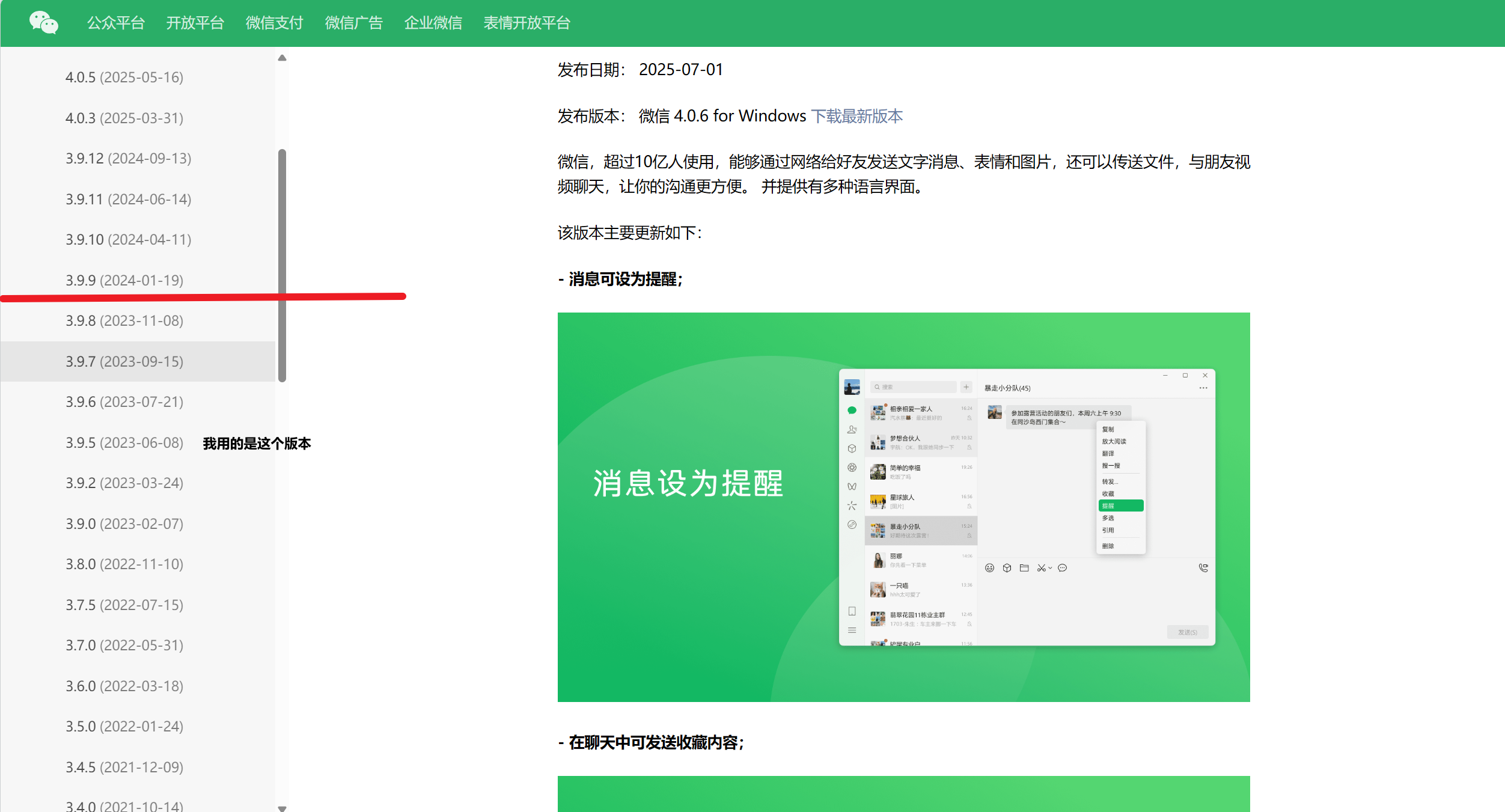Screen dimensions: 1505x812
Task: Open 开放平台 in top navigation
Action: (x=195, y=23)
